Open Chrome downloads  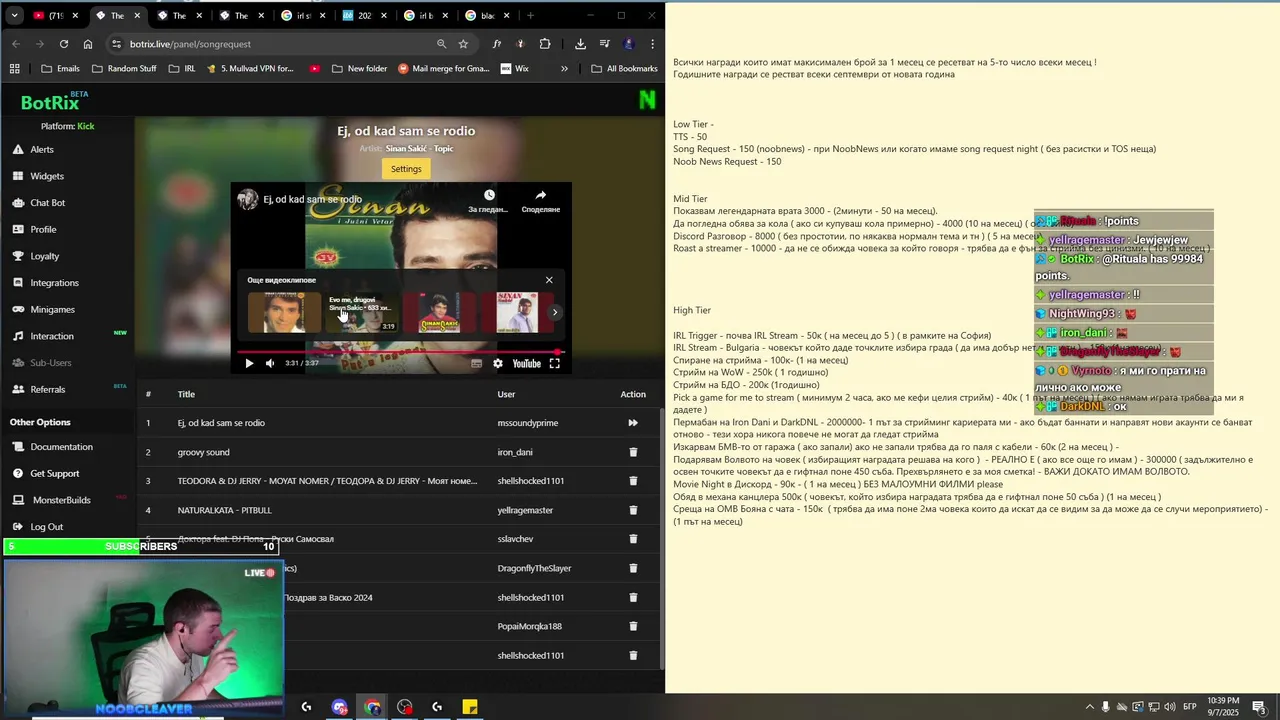pyautogui.click(x=580, y=44)
